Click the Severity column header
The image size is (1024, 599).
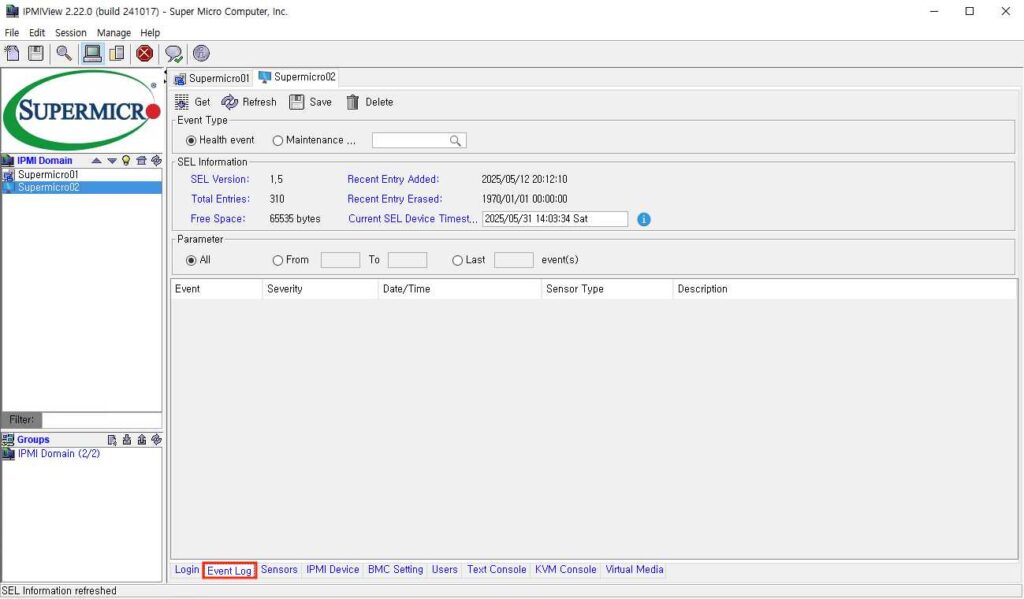[x=320, y=289]
